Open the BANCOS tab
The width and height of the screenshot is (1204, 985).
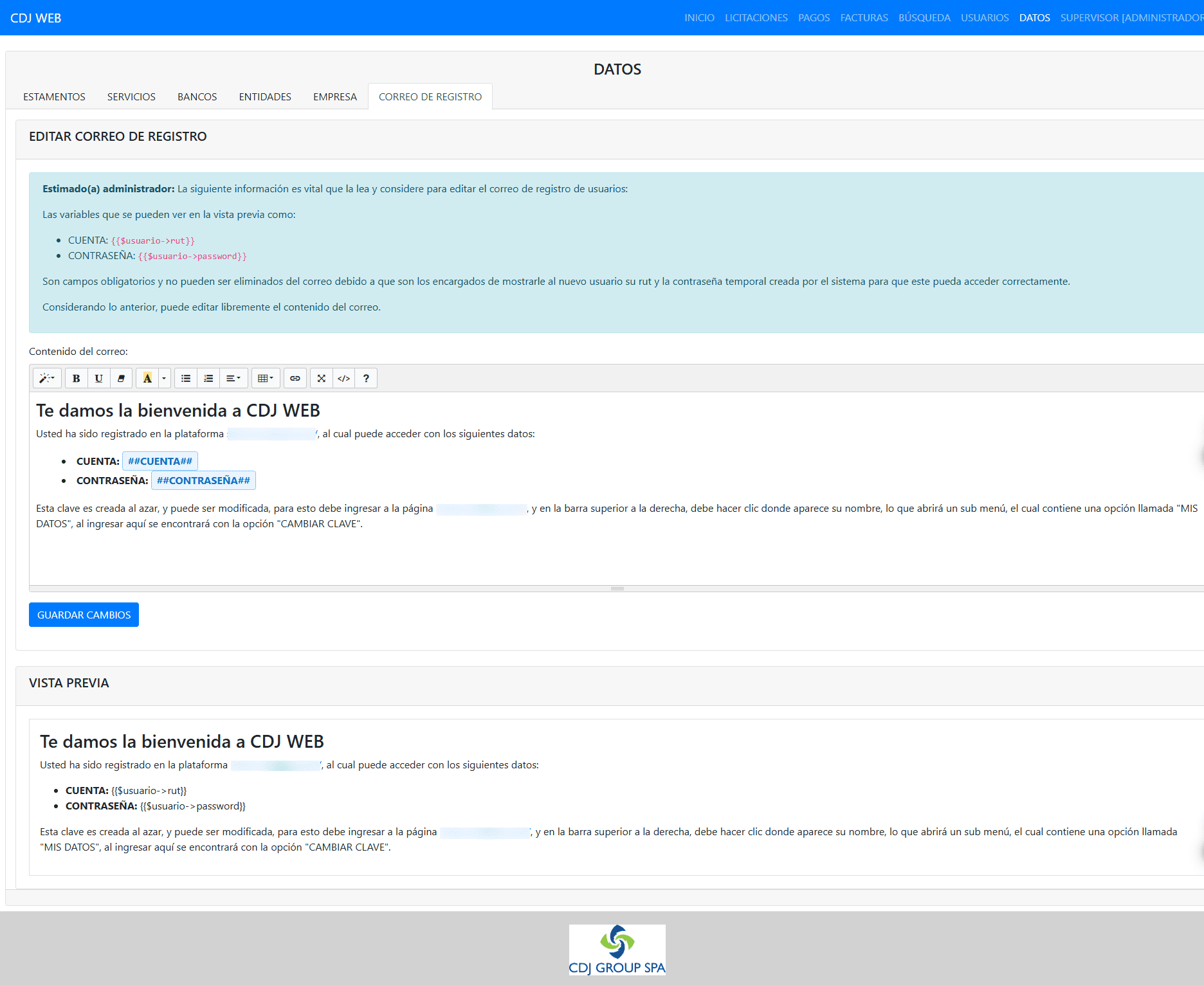[x=197, y=97]
